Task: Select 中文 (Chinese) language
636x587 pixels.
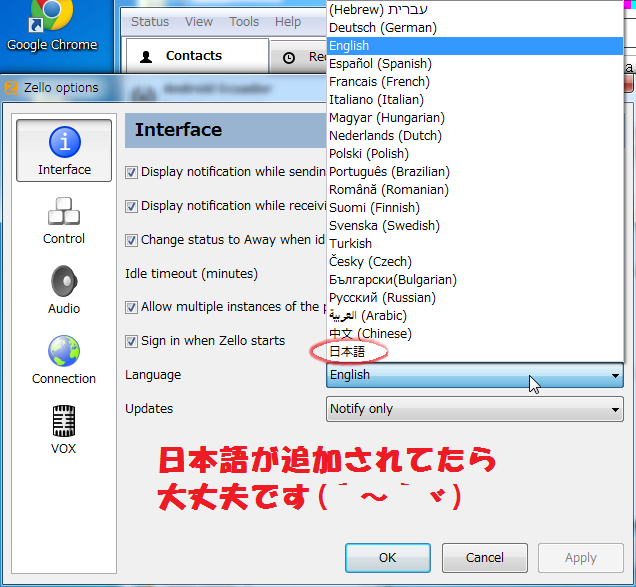Action: pyautogui.click(x=475, y=333)
